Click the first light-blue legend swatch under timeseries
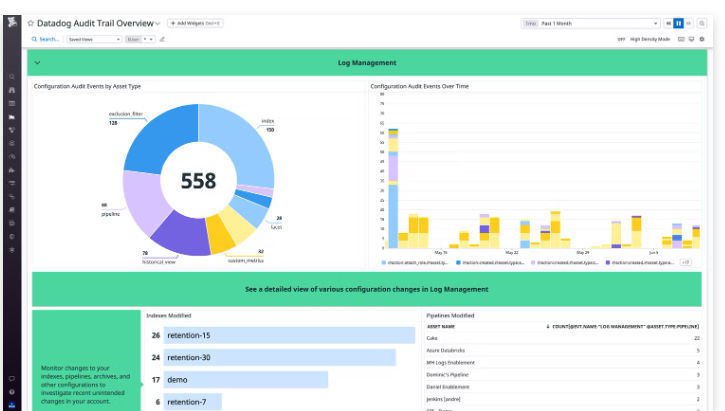This screenshot has width=725, height=411. click(x=383, y=262)
